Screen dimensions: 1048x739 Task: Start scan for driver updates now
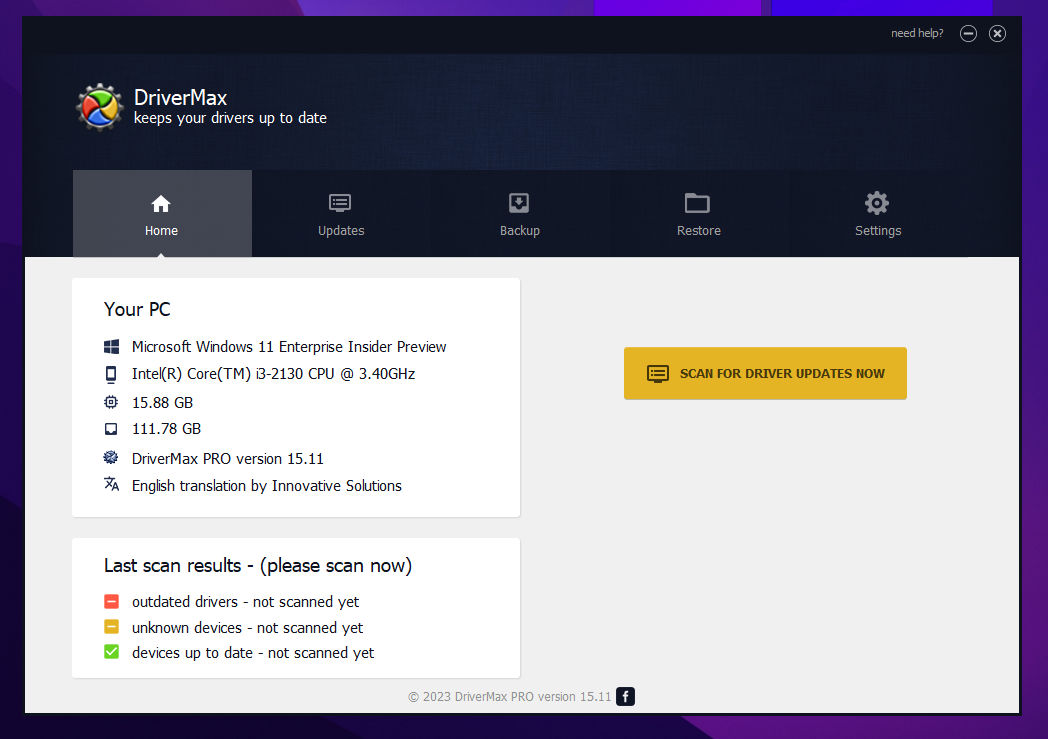point(765,374)
